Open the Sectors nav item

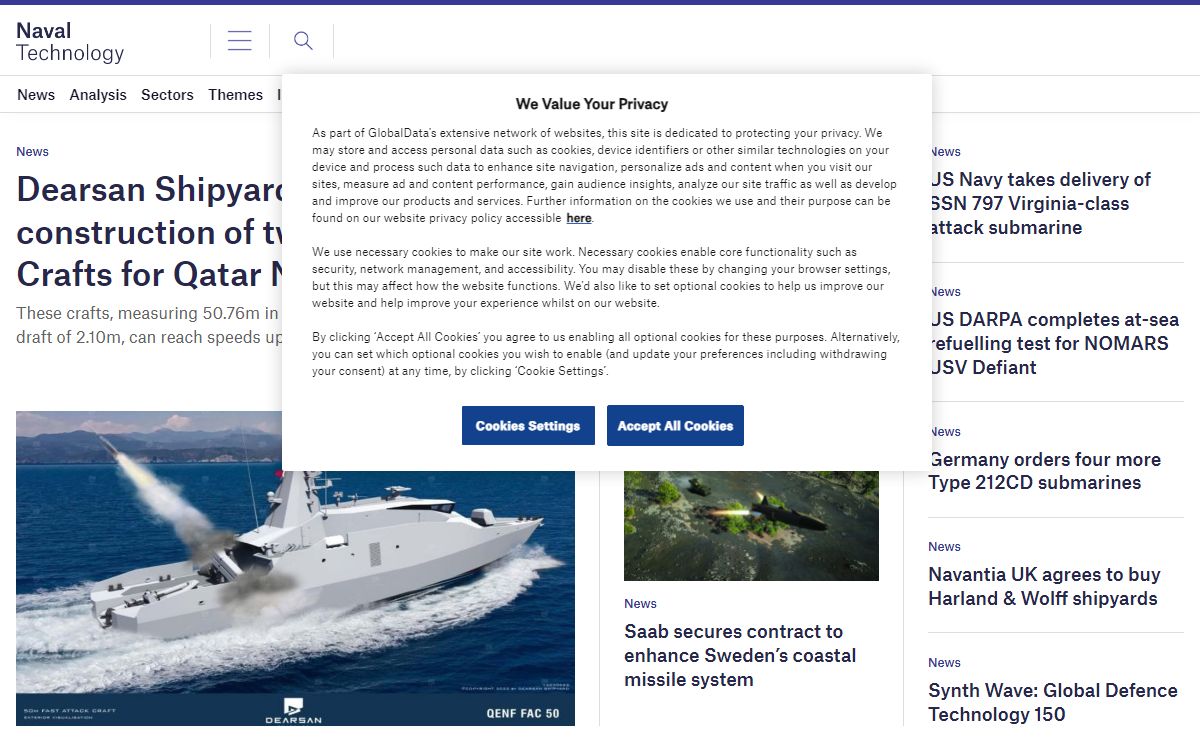pyautogui.click(x=167, y=95)
